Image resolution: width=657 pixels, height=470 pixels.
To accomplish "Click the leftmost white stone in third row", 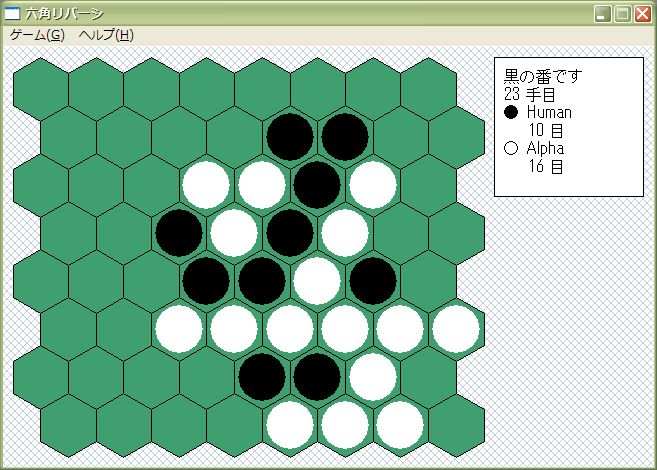I will pyautogui.click(x=207, y=185).
